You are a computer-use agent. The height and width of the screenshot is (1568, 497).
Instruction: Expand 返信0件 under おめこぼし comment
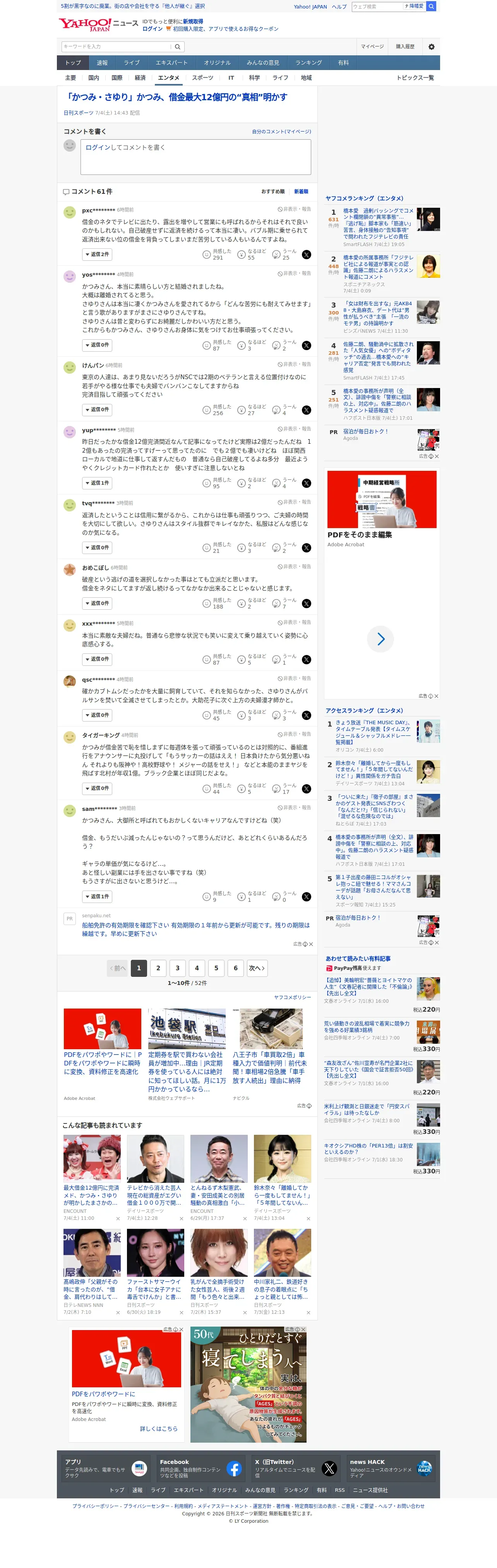point(98,603)
